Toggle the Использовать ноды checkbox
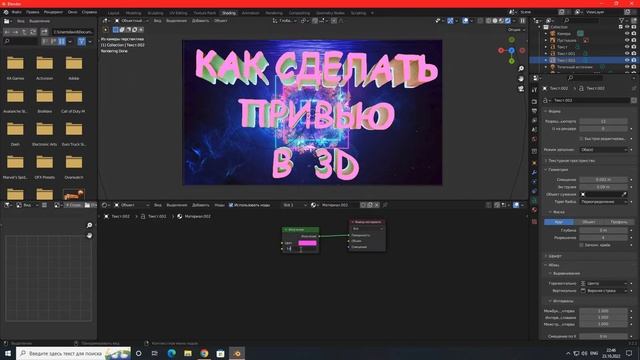This screenshot has width=640, height=360. click(x=231, y=205)
